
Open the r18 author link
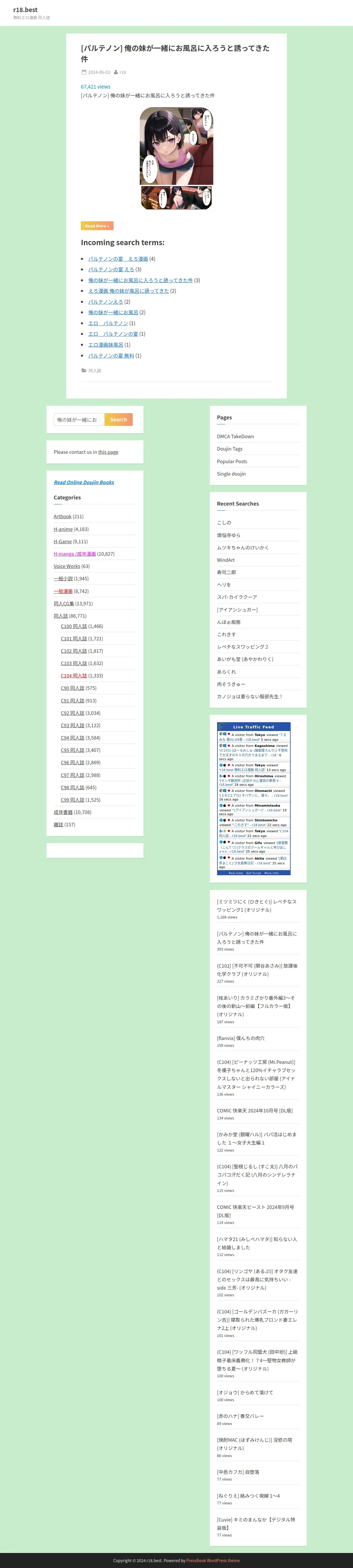pyautogui.click(x=123, y=72)
